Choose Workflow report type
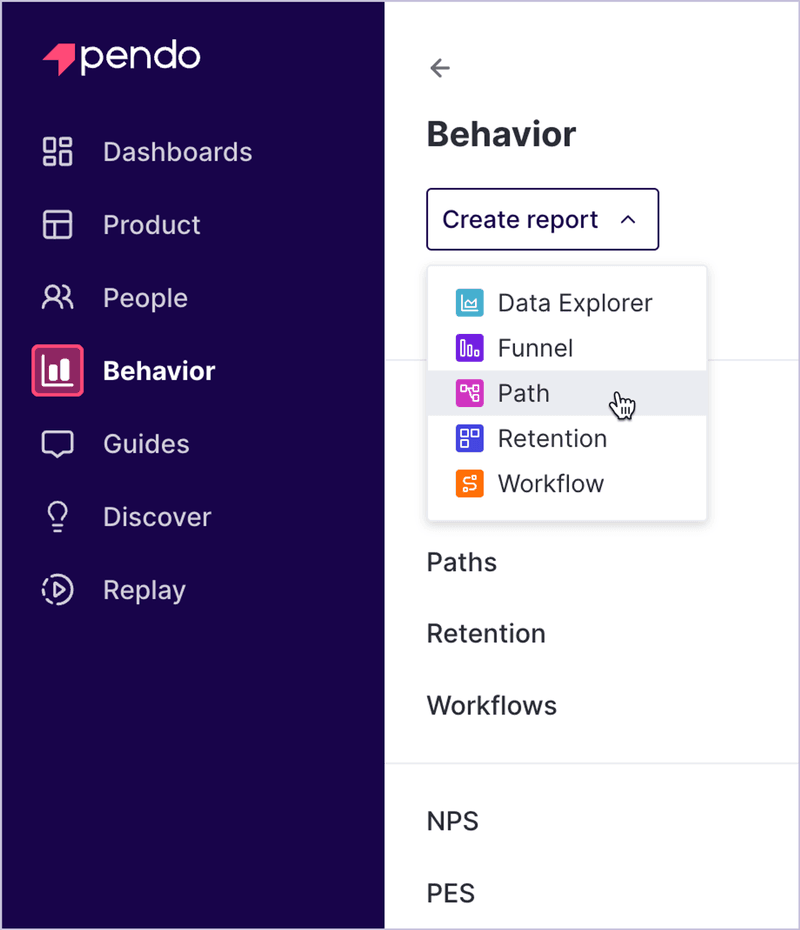The width and height of the screenshot is (800, 930). tap(550, 484)
